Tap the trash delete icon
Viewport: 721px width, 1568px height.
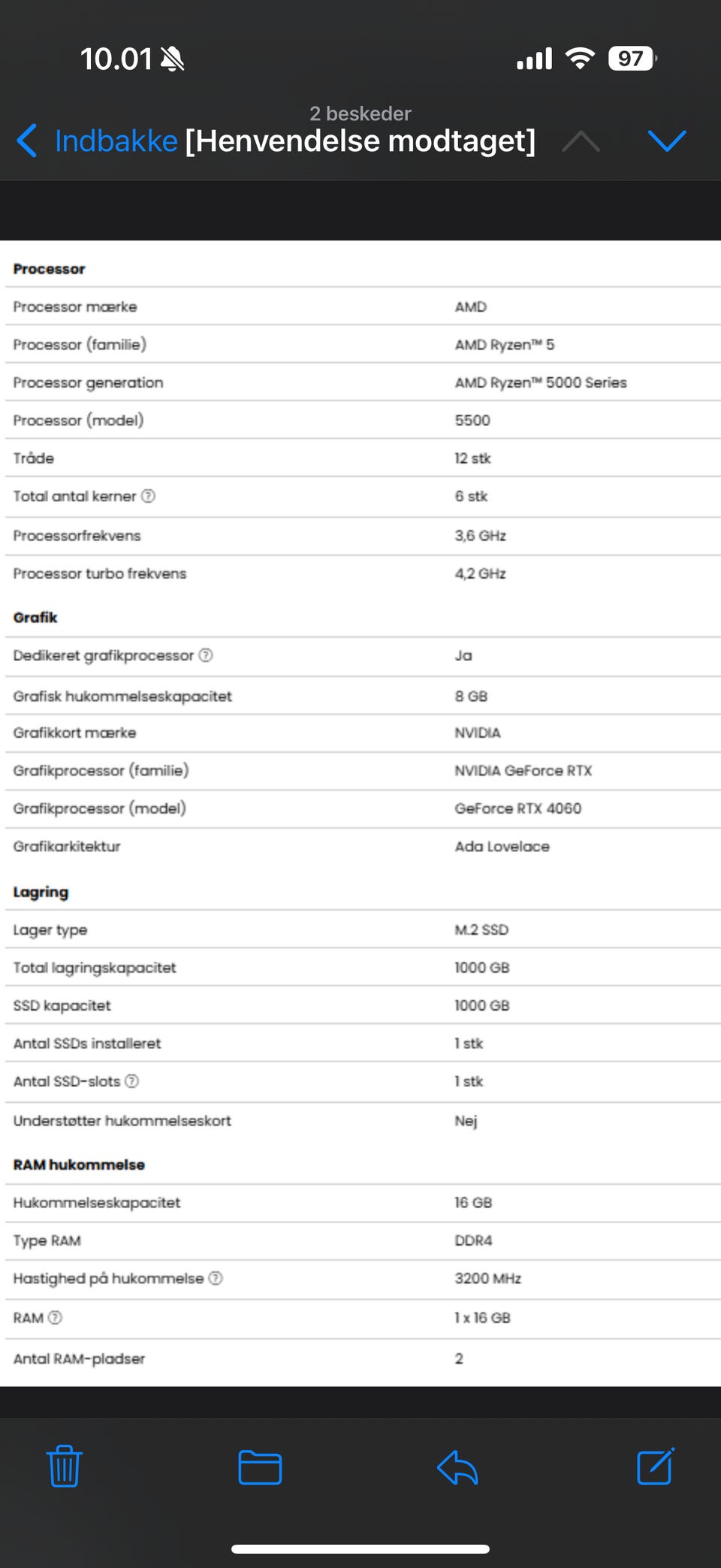[65, 1466]
